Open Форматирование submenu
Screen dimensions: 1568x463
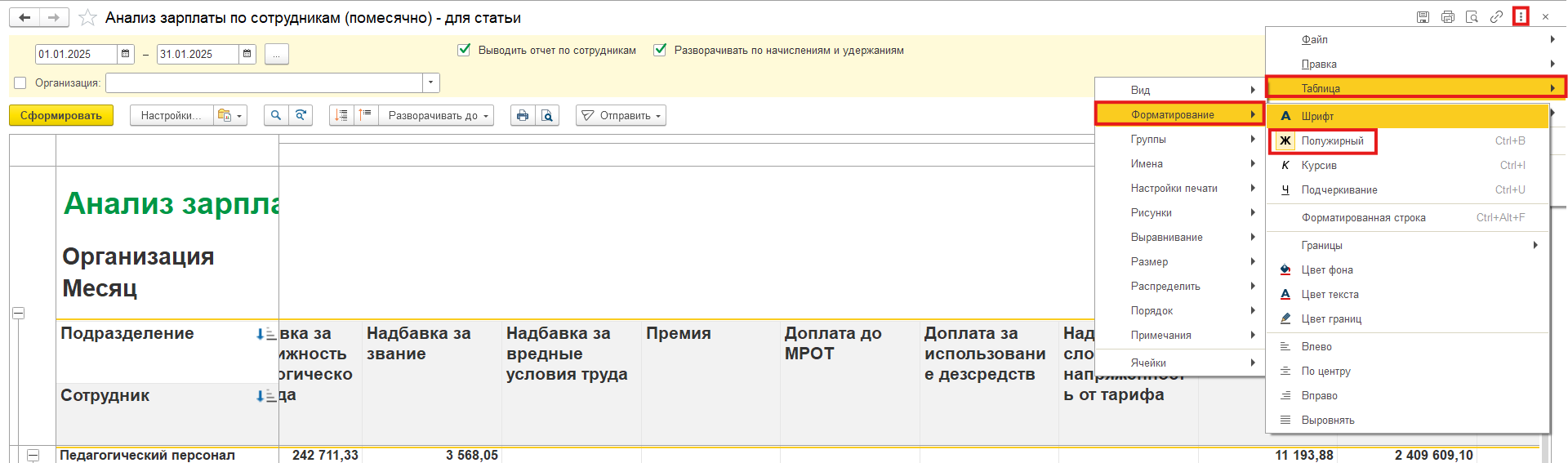1179,114
